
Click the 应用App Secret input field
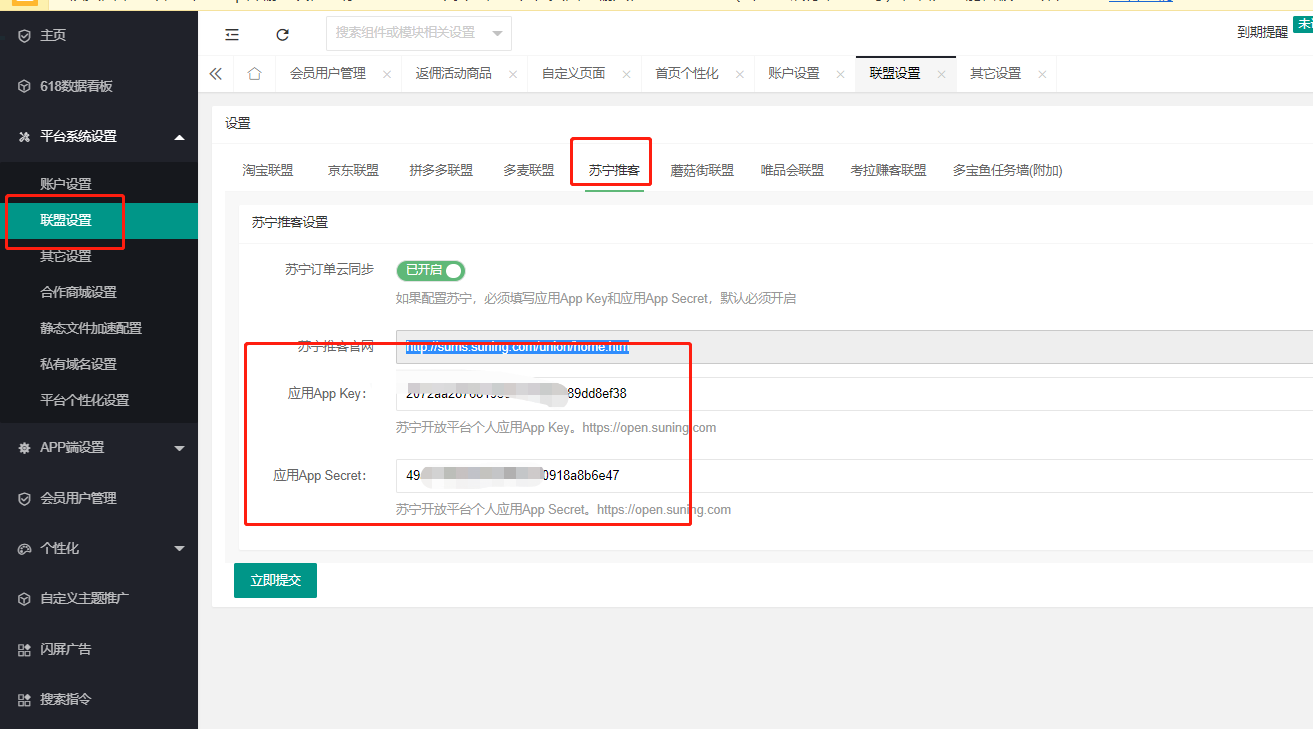[854, 476]
